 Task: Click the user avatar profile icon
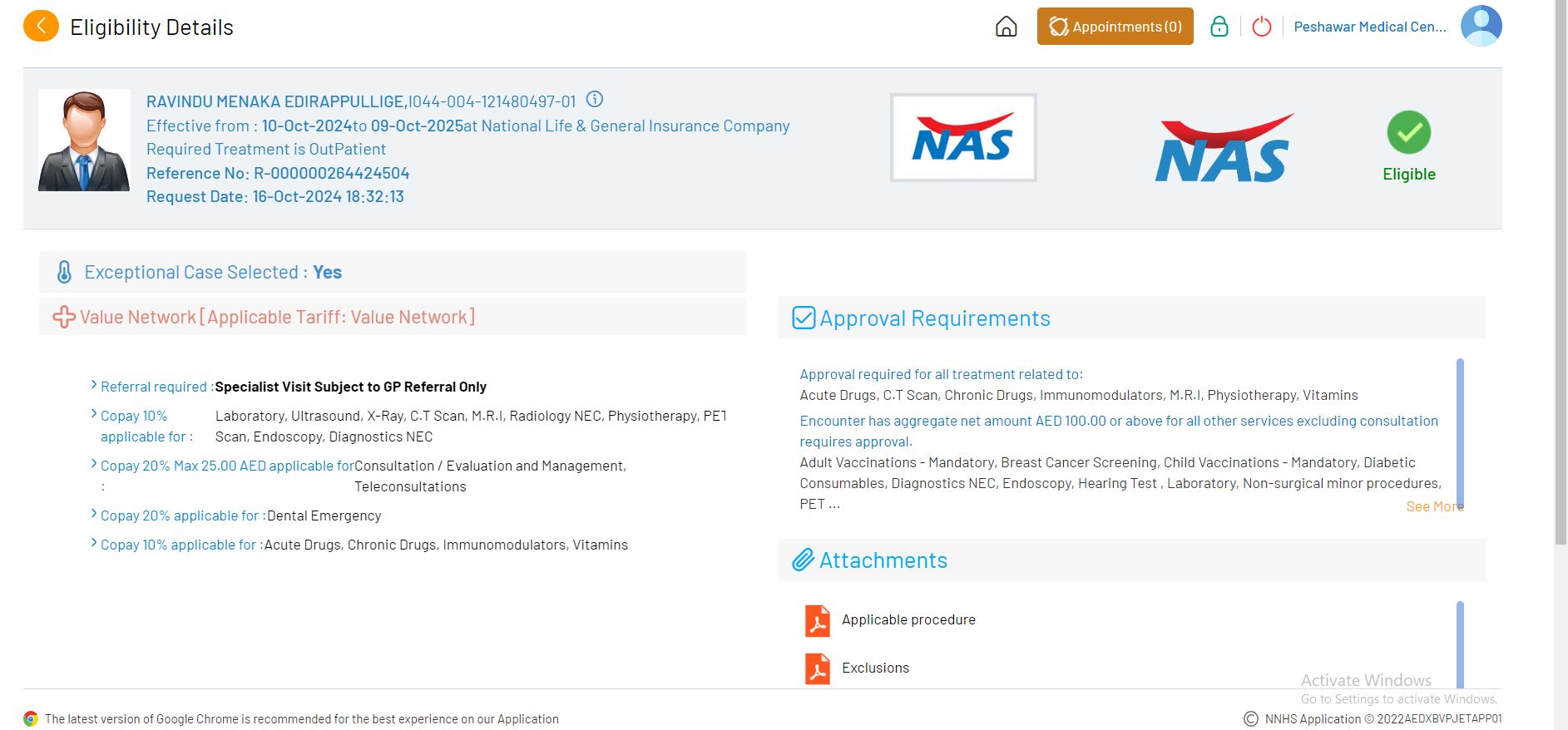click(x=1481, y=26)
